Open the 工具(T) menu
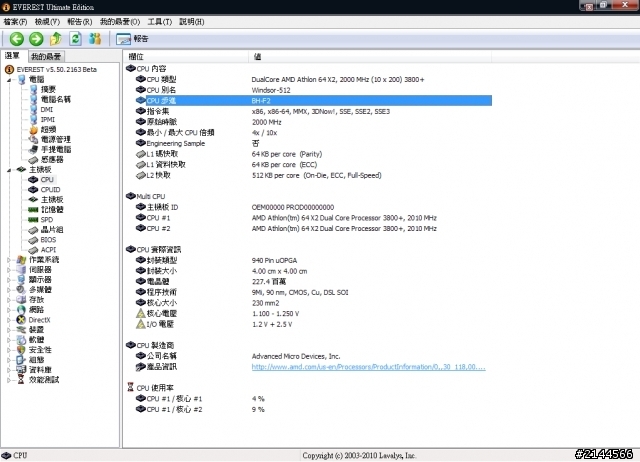 160,22
